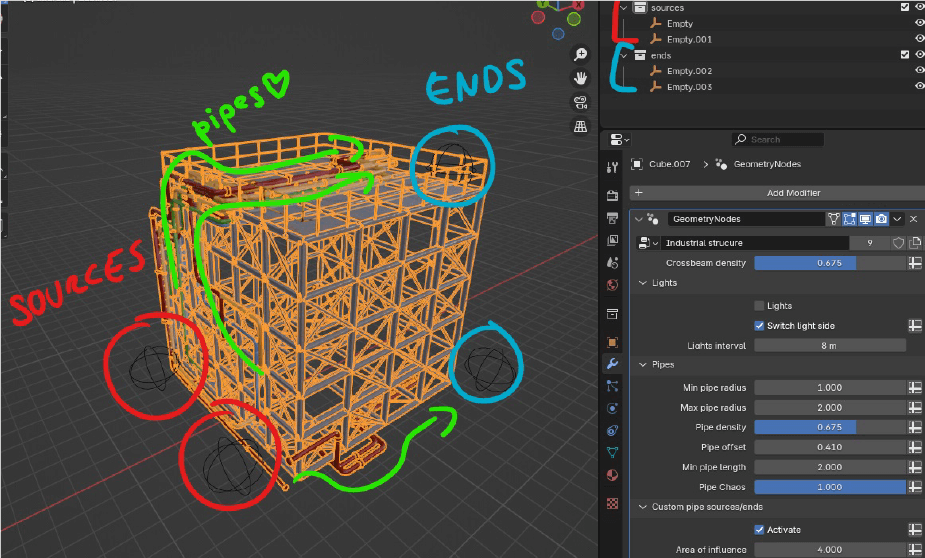Open the View Layer properties tab
This screenshot has width=925, height=558.
(612, 240)
